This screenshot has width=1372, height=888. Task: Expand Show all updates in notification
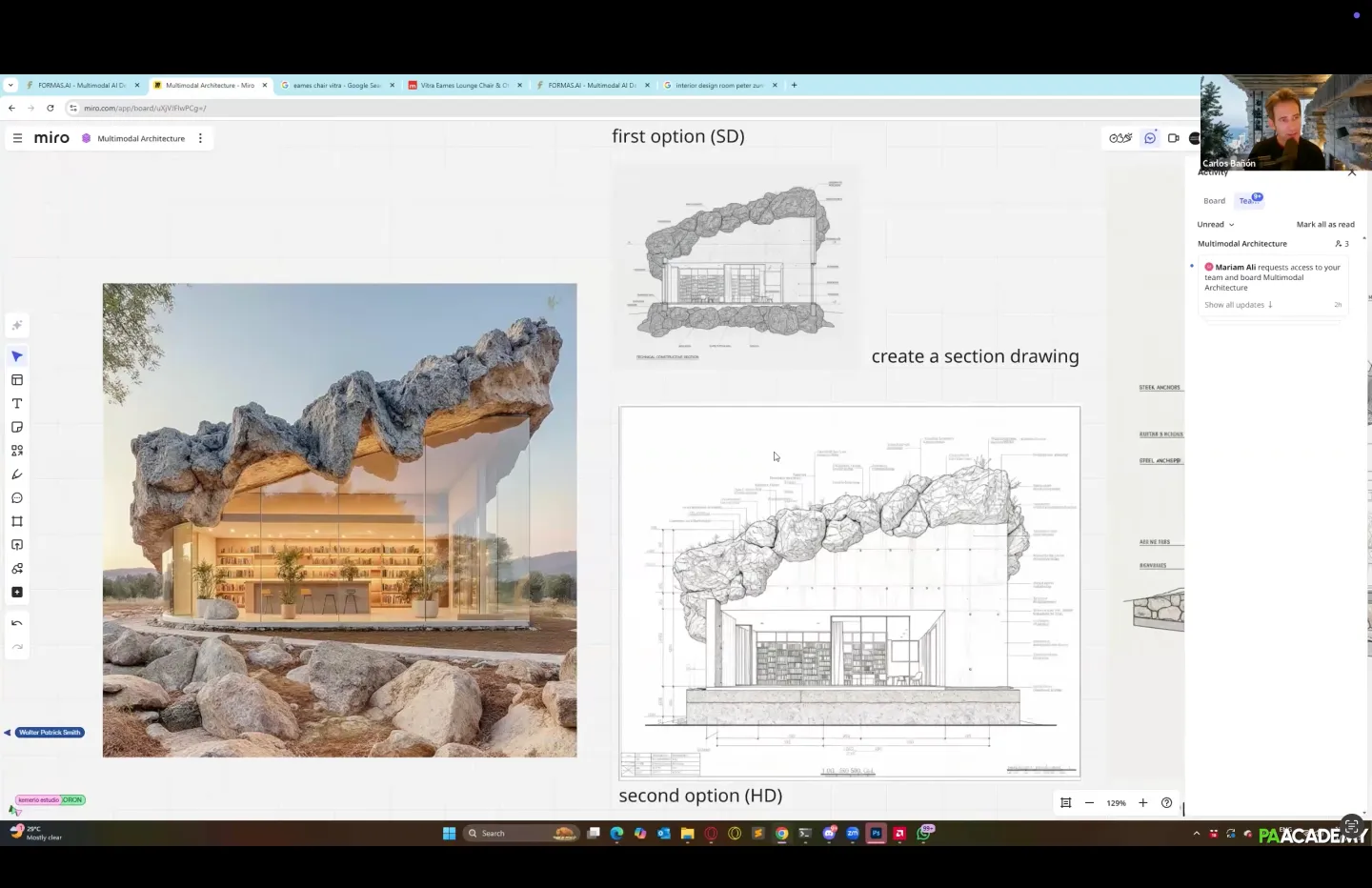[x=1238, y=305]
